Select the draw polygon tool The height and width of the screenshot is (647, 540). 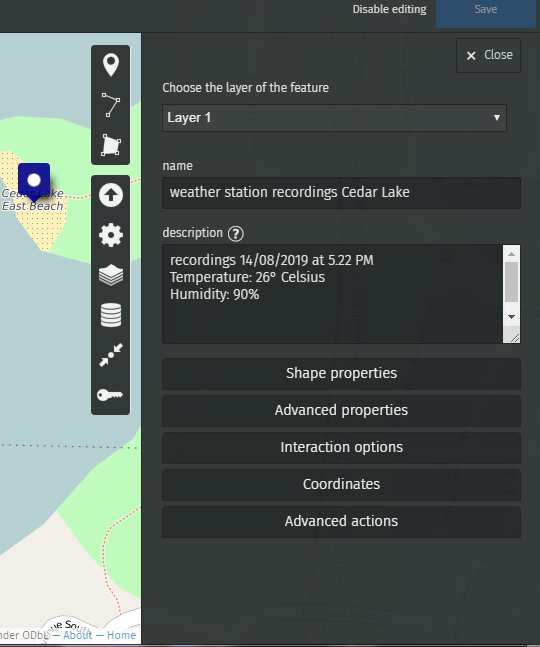111,145
